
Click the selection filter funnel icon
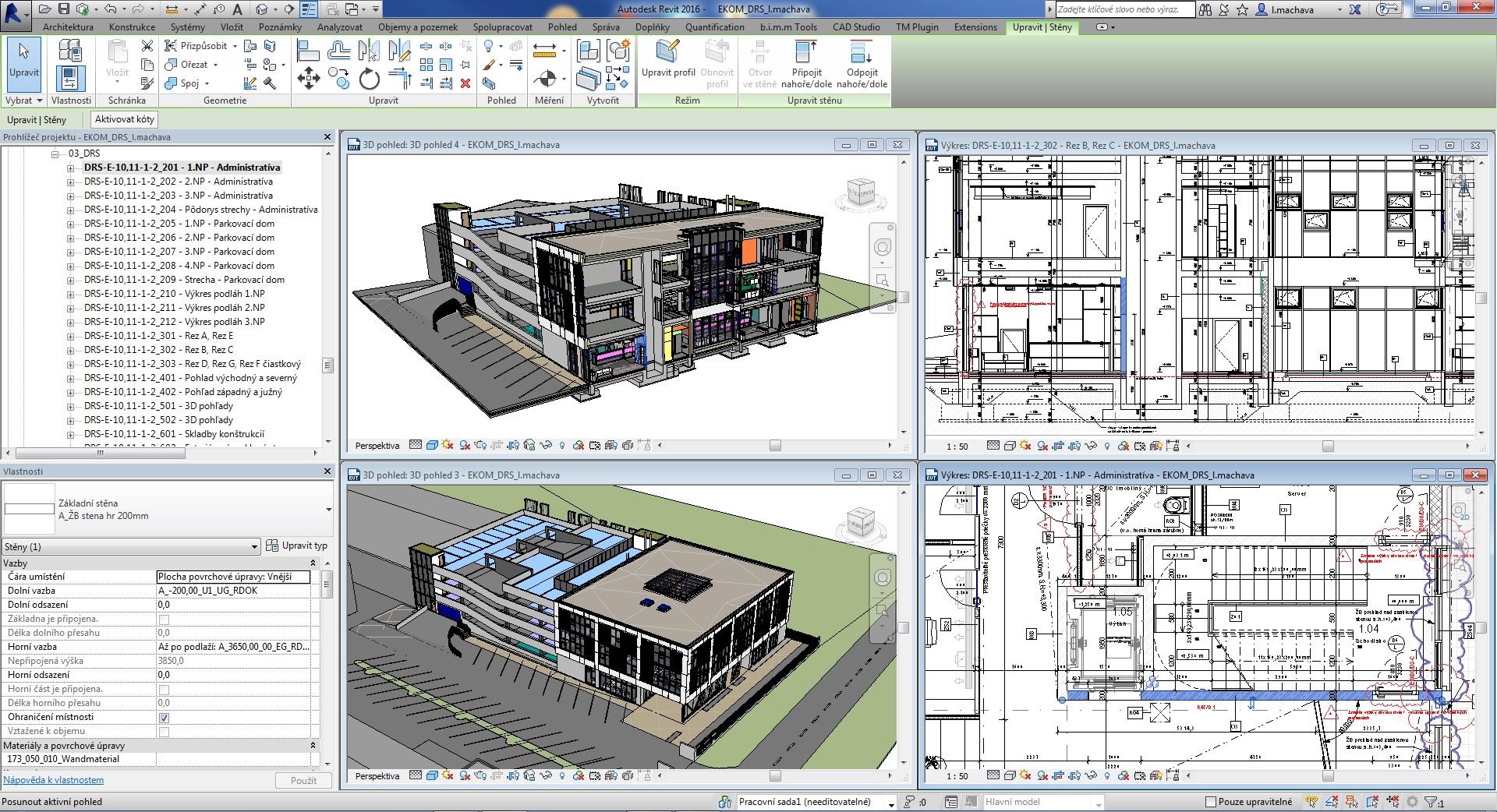[x=1432, y=802]
